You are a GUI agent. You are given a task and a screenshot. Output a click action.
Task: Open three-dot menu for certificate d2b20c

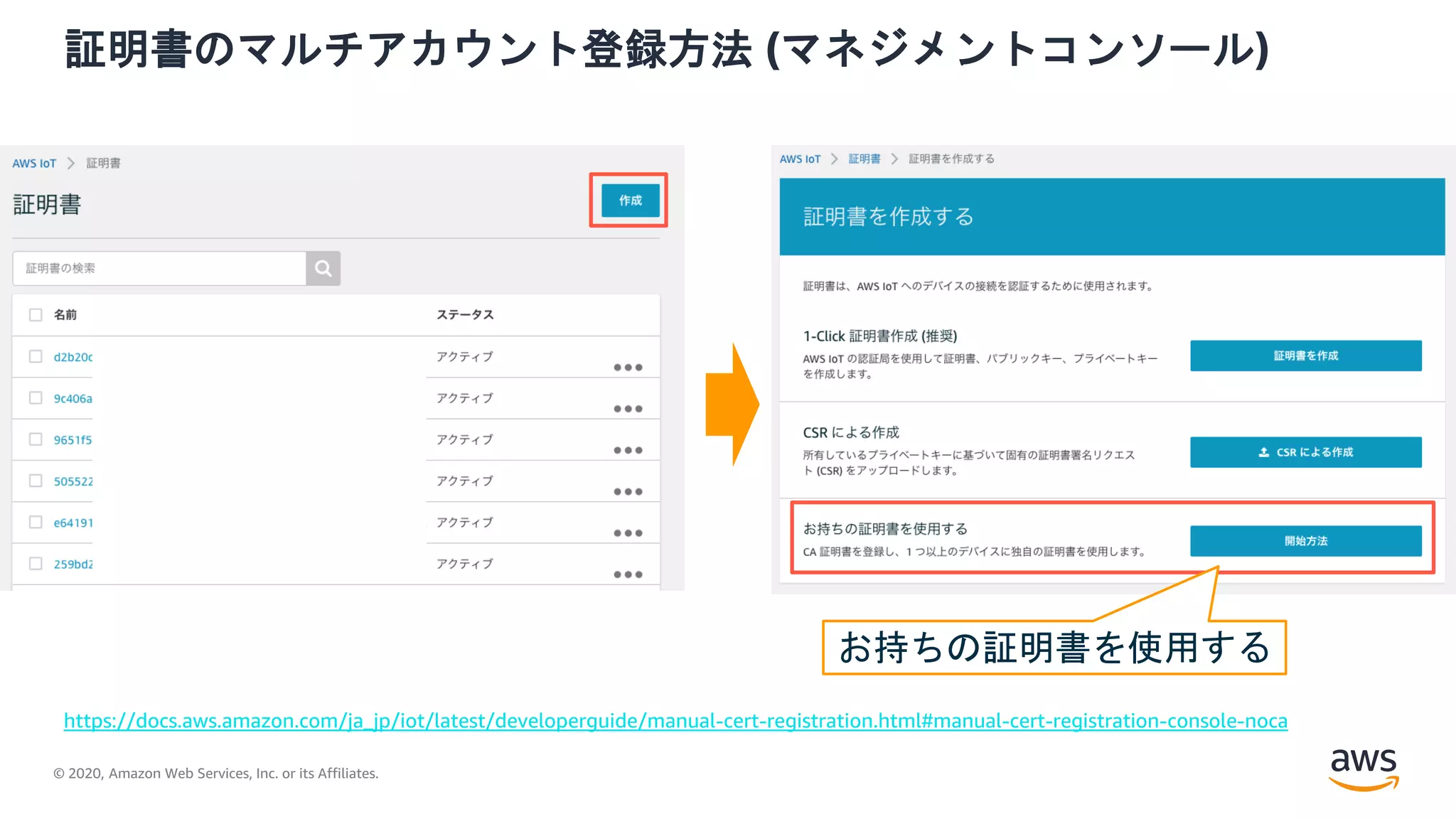(x=628, y=368)
